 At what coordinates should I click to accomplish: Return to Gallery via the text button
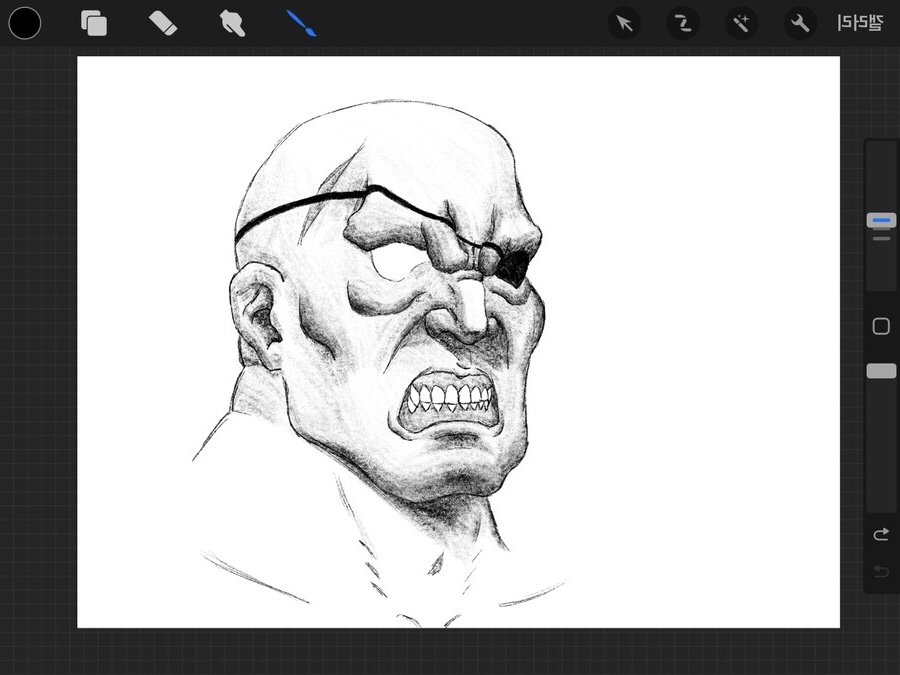tap(860, 23)
